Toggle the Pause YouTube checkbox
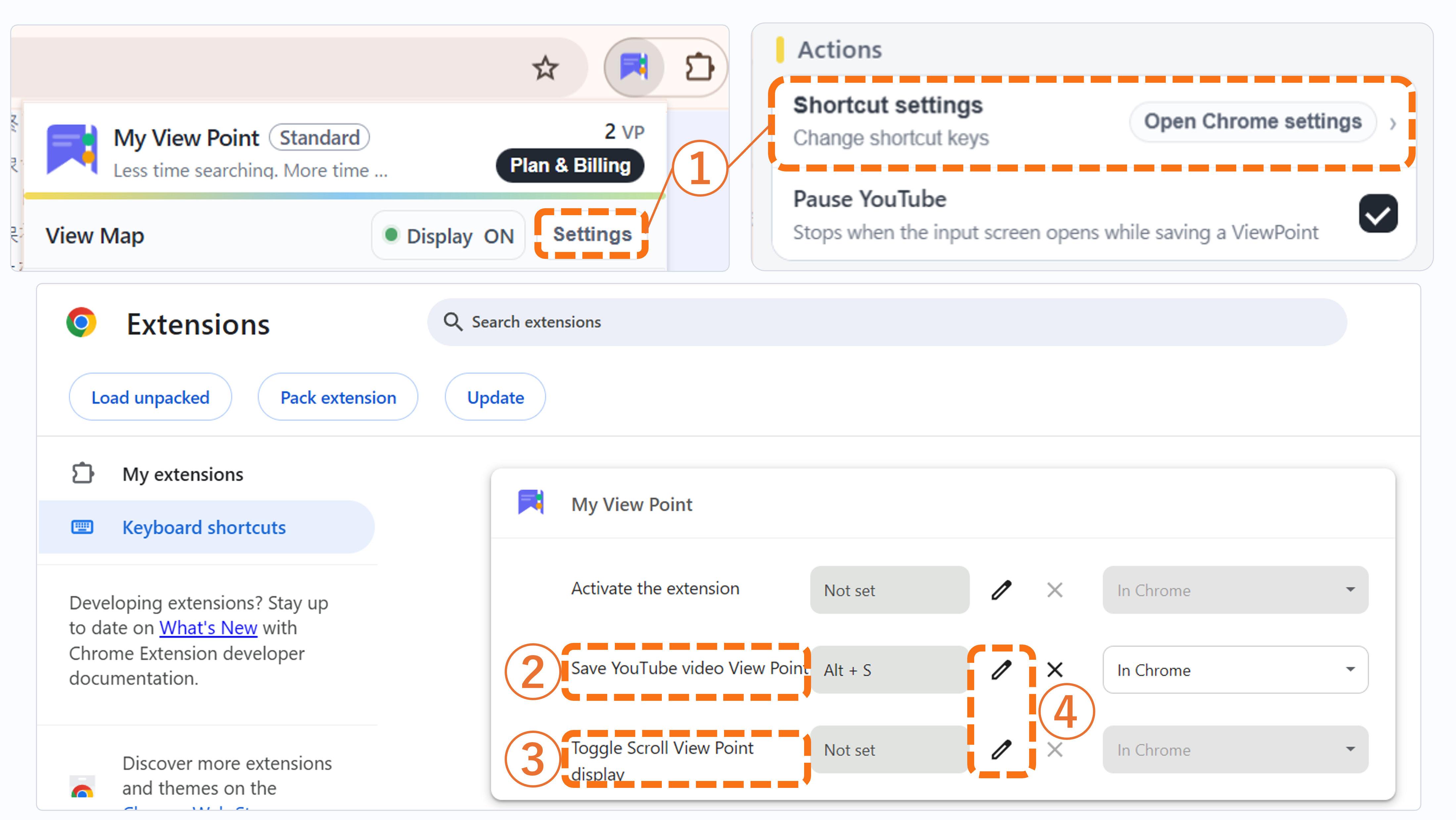 [1378, 213]
